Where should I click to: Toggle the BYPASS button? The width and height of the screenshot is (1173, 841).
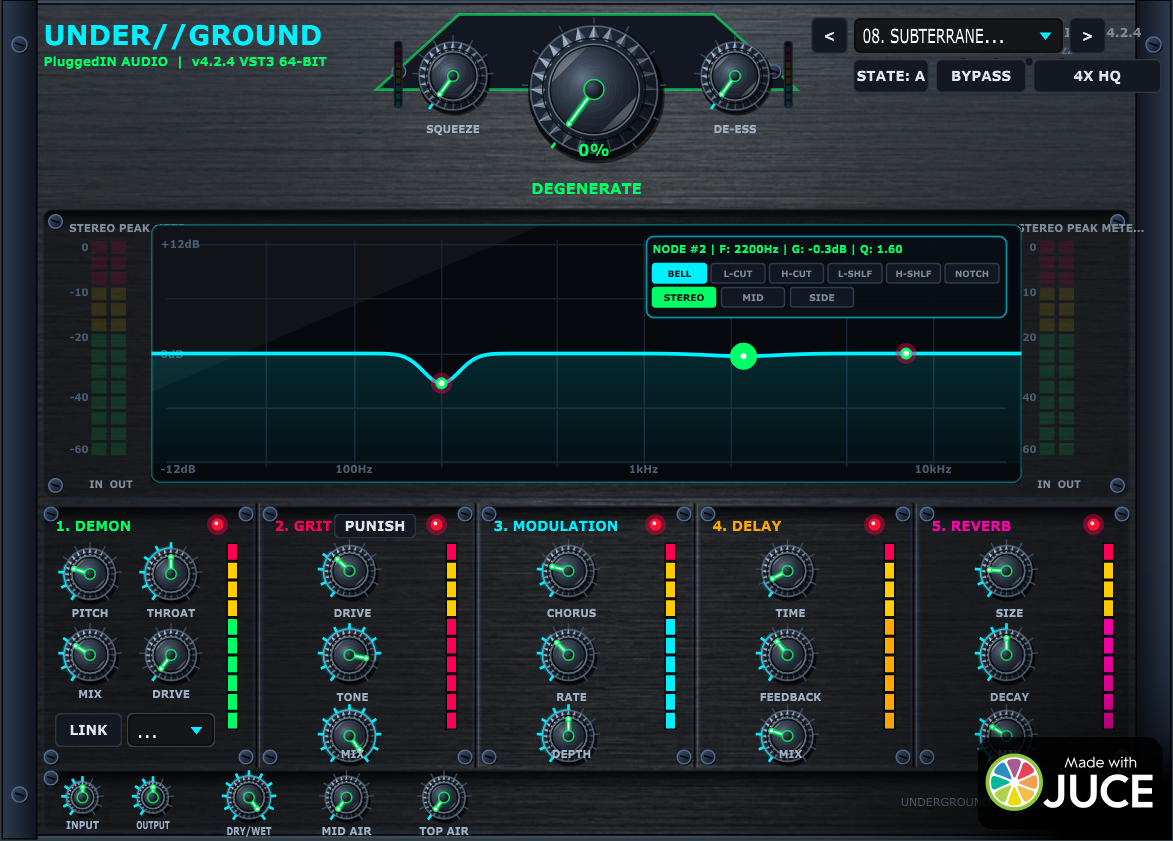pos(981,76)
